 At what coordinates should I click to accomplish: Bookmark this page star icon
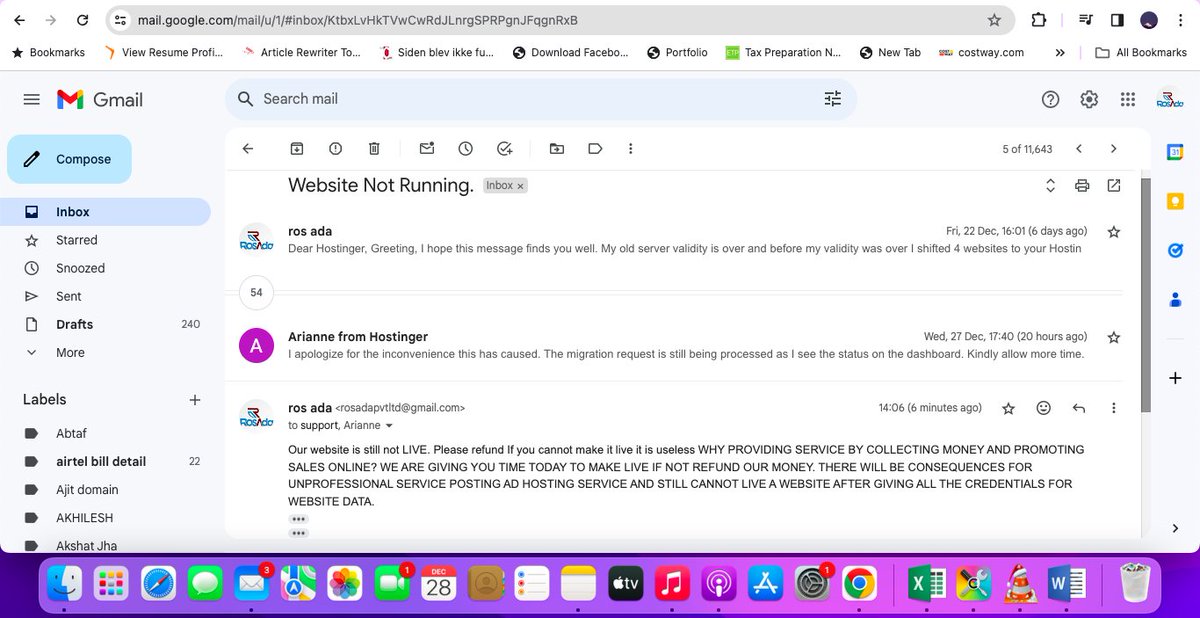(x=994, y=20)
